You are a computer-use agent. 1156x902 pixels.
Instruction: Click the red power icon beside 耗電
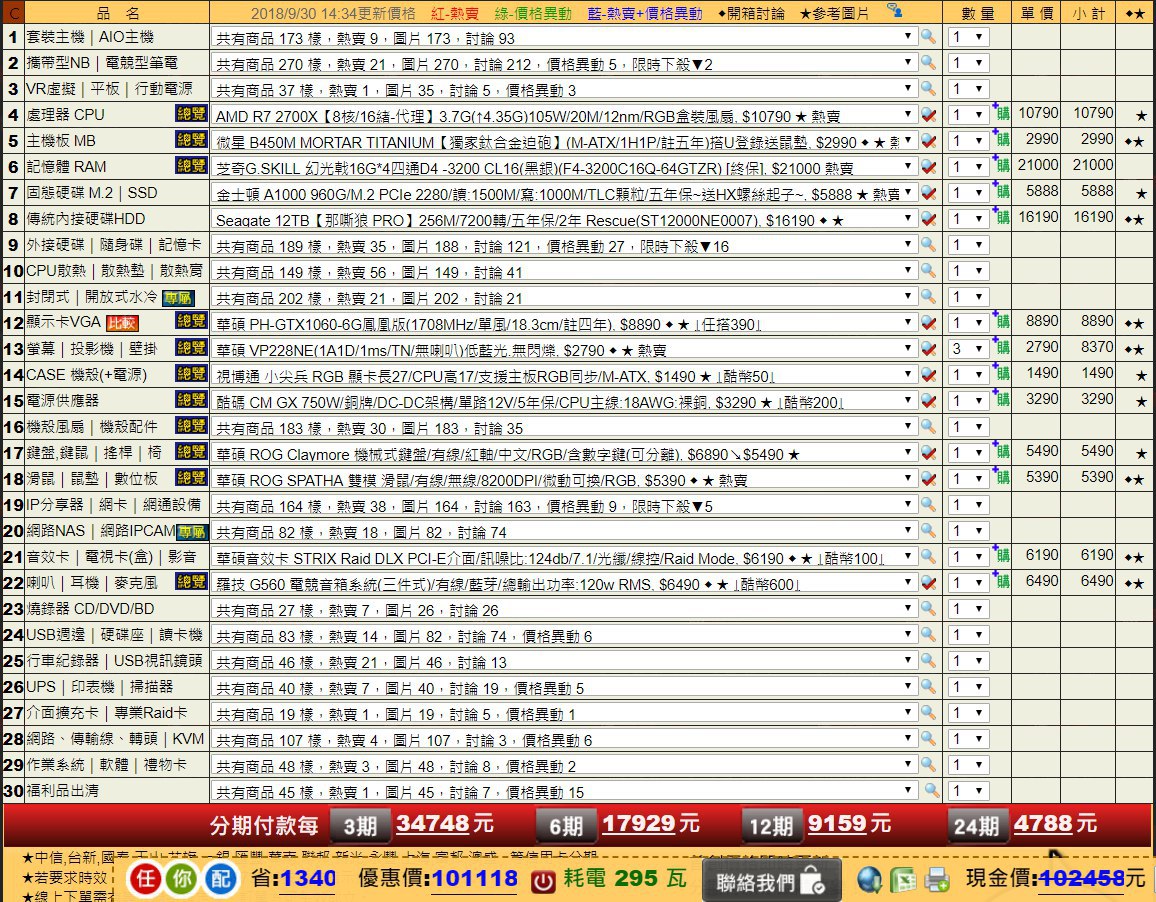(x=543, y=881)
